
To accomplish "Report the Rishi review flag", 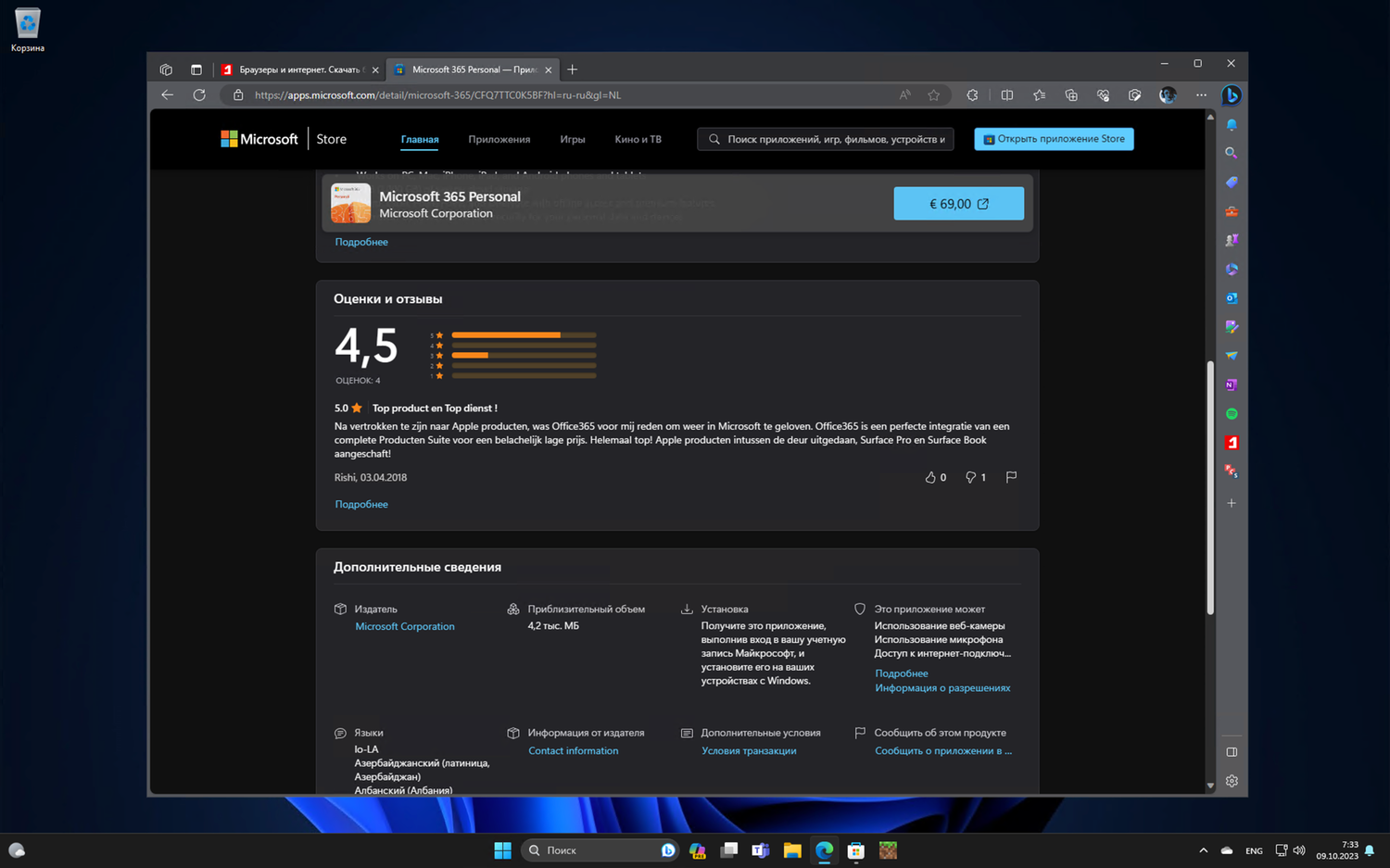I will (x=1011, y=477).
